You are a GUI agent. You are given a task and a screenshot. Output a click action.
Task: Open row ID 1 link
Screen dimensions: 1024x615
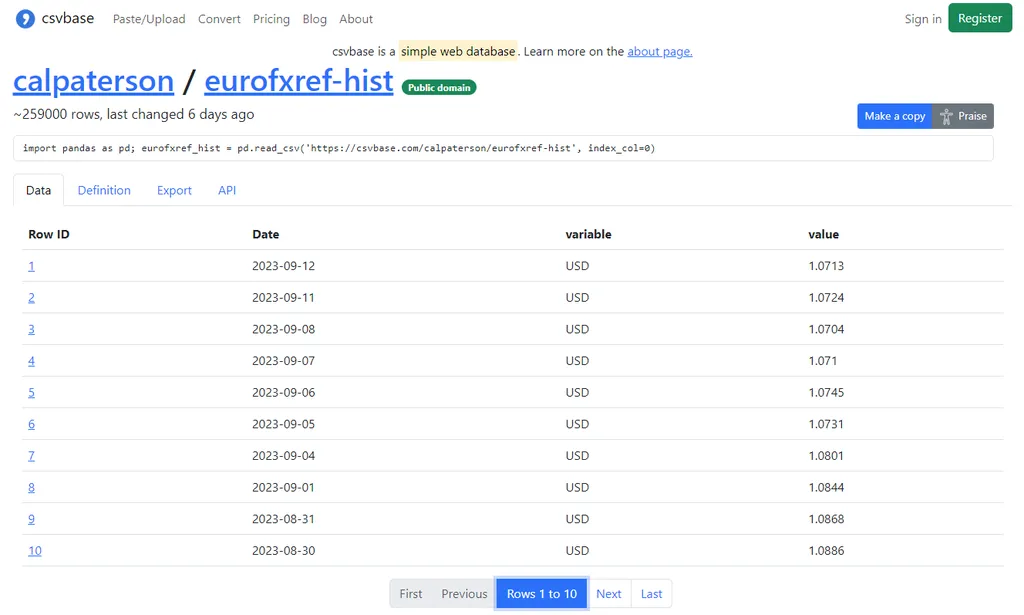(x=31, y=266)
